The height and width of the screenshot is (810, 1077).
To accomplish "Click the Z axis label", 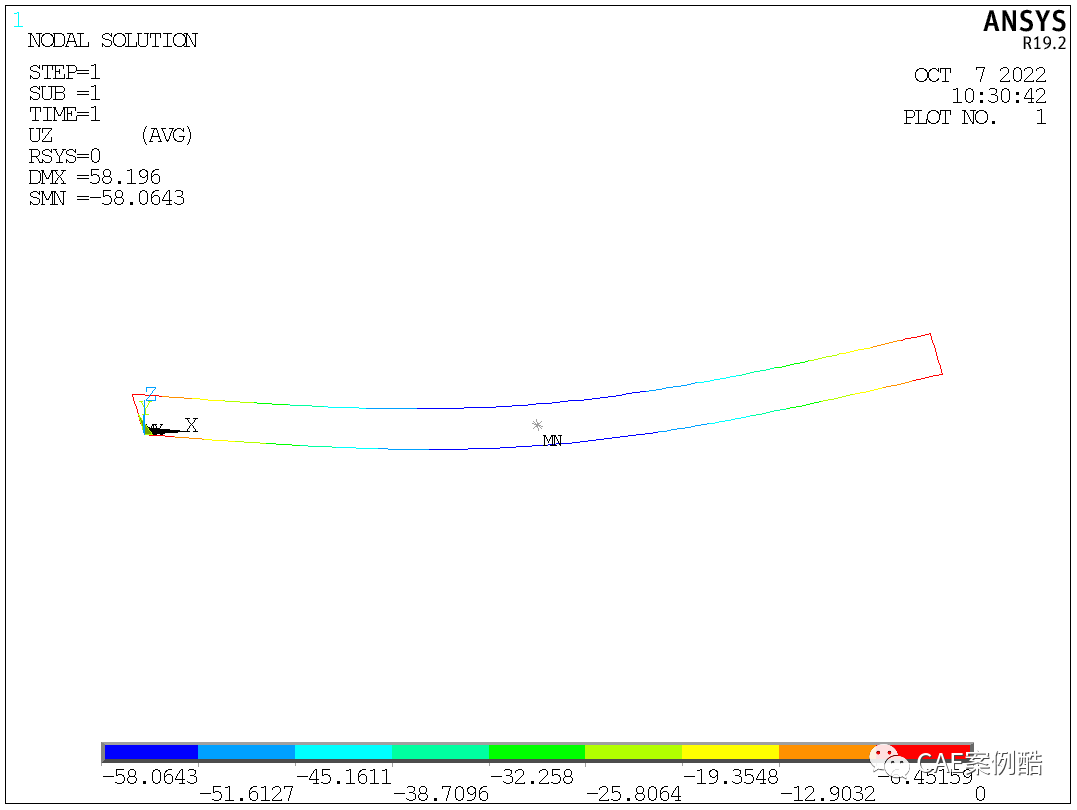I will pos(151,394).
